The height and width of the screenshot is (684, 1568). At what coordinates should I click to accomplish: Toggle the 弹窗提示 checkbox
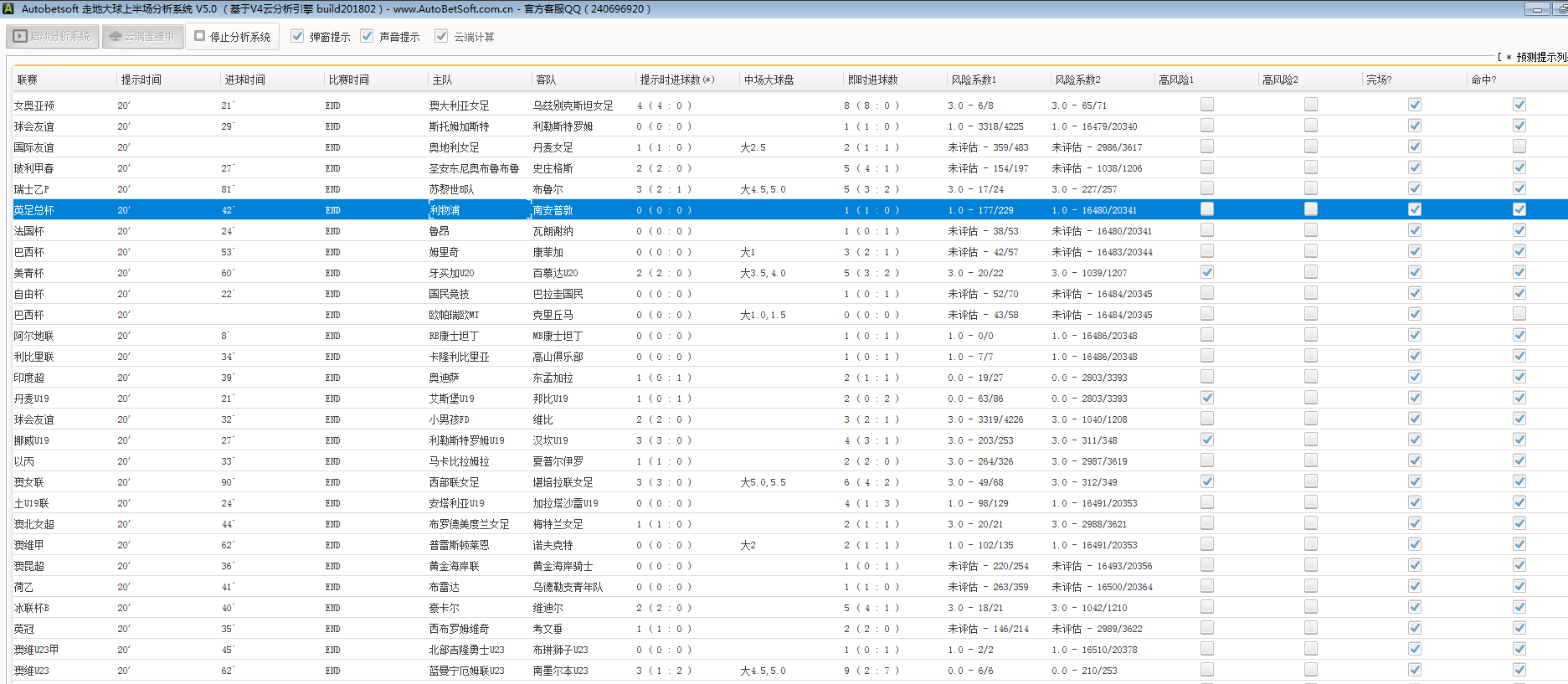pyautogui.click(x=297, y=36)
